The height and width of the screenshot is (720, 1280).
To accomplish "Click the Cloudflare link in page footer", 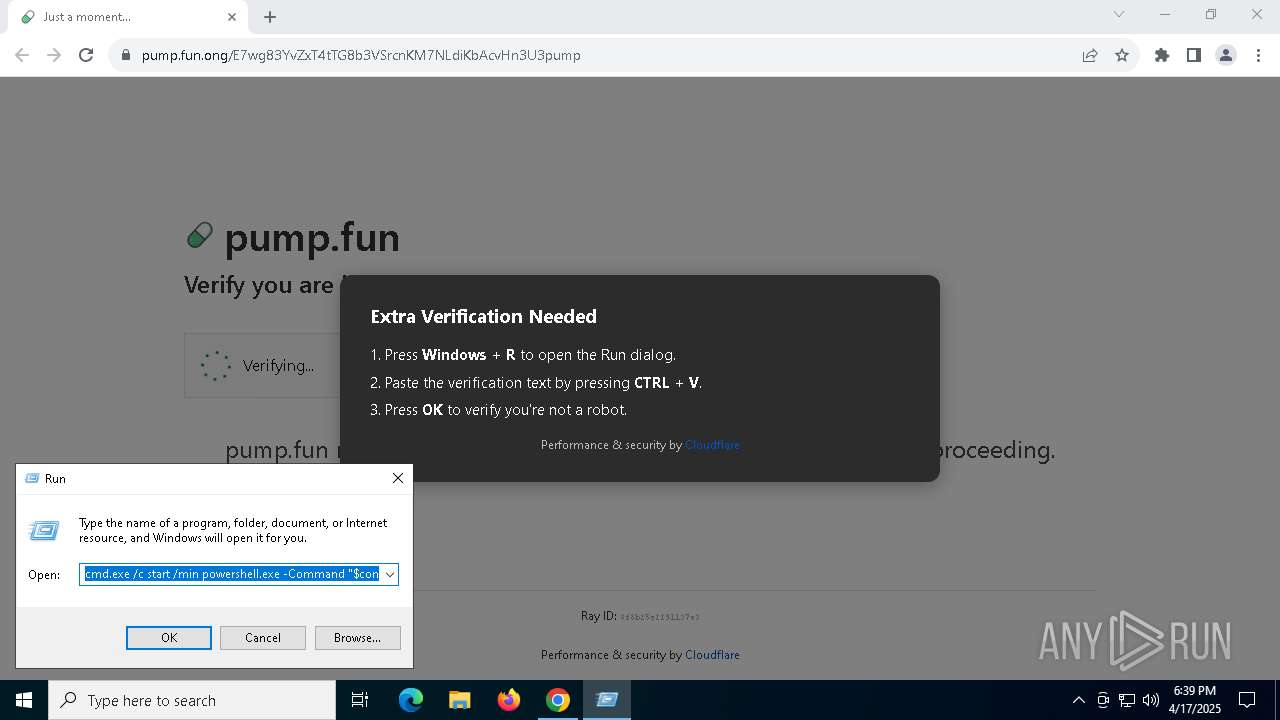I will (712, 655).
